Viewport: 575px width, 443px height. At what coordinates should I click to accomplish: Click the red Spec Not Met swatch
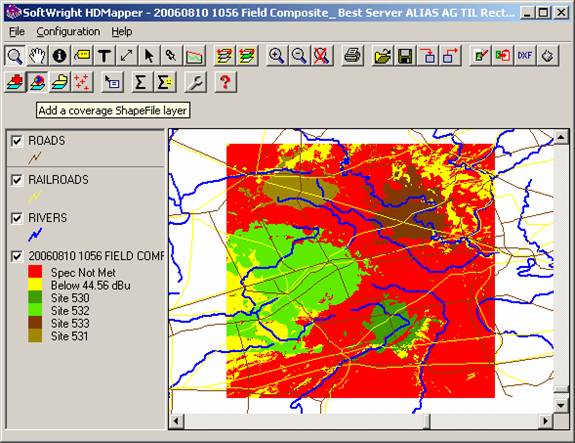(x=35, y=272)
